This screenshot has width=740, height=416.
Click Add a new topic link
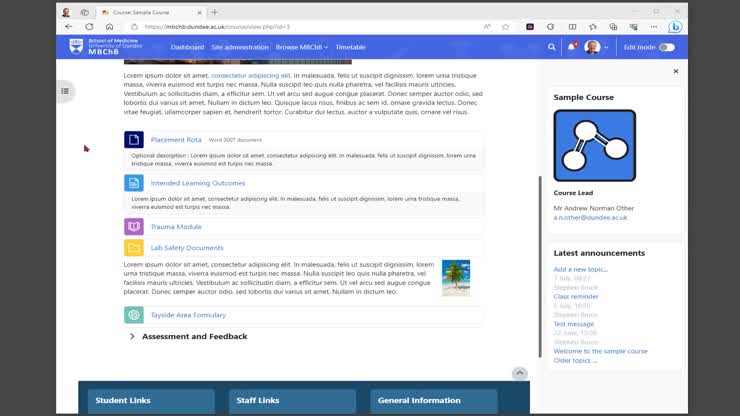(x=580, y=269)
